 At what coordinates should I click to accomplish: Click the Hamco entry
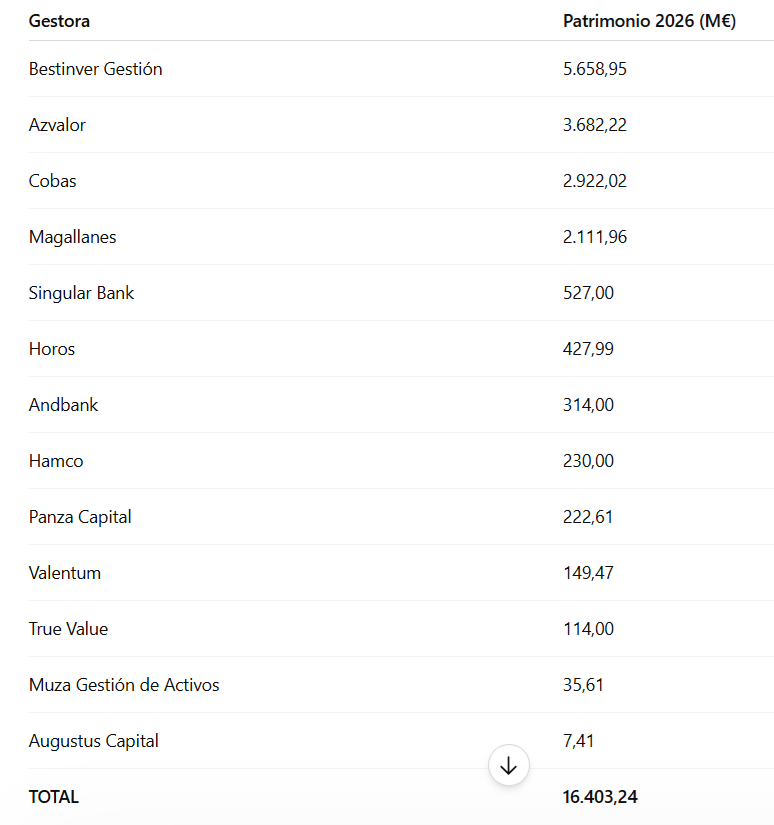tap(56, 461)
